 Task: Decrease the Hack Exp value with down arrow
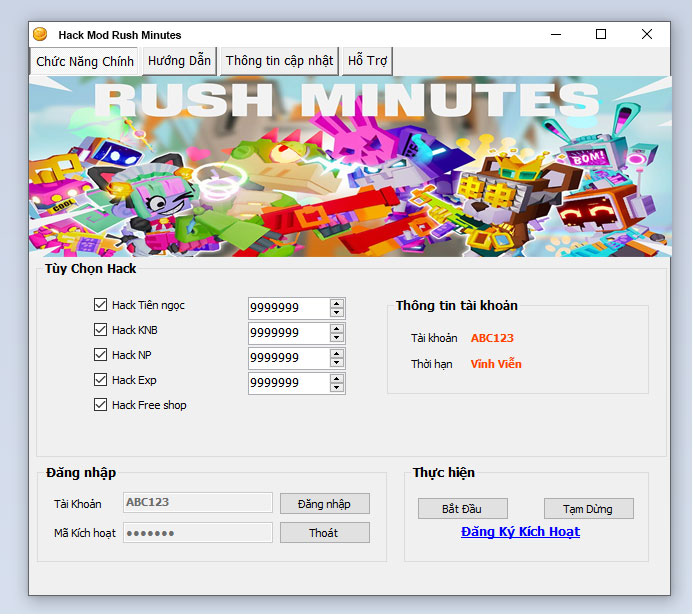337,388
